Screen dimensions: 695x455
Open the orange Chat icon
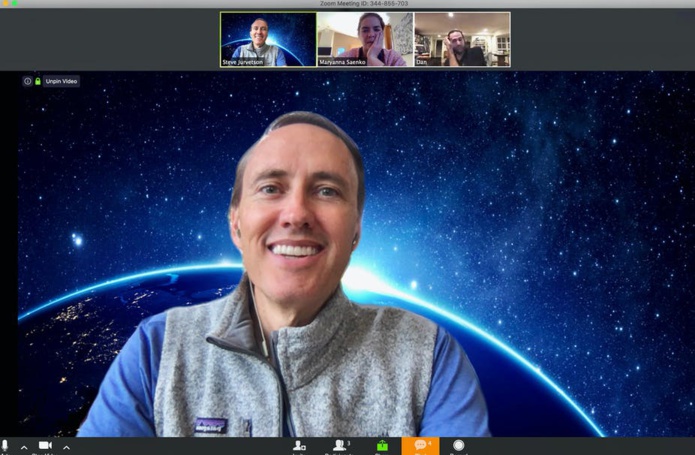(x=420, y=445)
